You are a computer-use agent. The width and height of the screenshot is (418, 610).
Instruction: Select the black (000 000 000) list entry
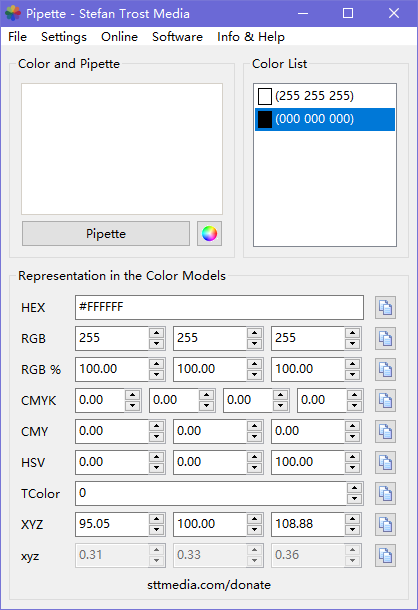325,119
